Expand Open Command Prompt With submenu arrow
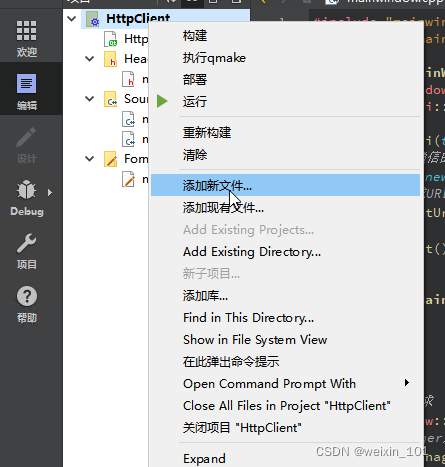The image size is (445, 467). coord(407,383)
